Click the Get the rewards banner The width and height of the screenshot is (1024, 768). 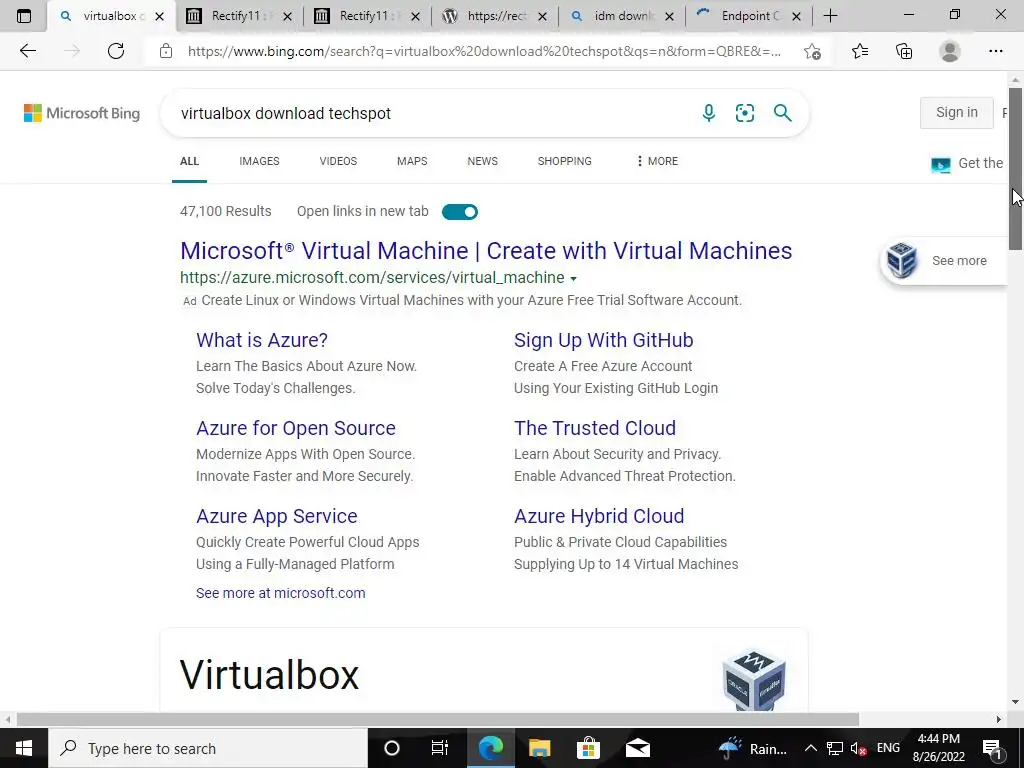[968, 164]
